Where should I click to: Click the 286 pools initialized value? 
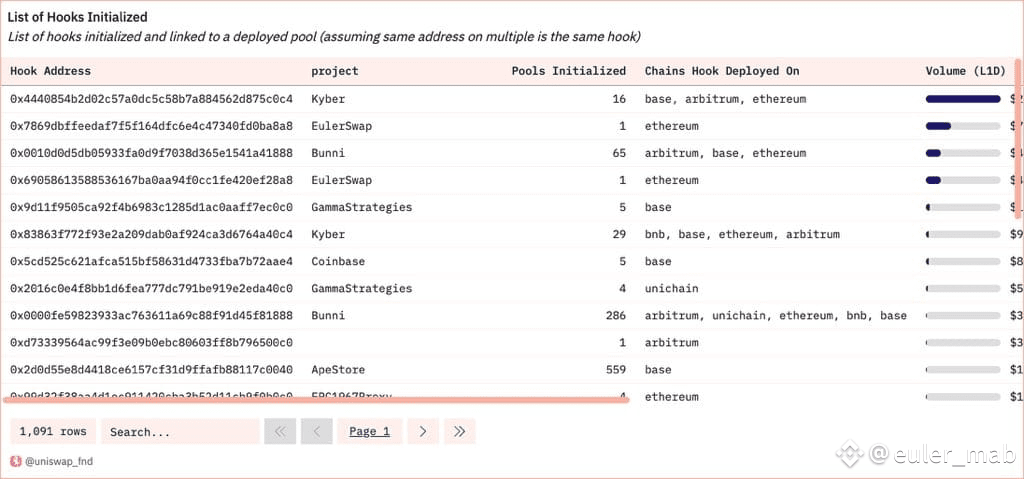[616, 316]
